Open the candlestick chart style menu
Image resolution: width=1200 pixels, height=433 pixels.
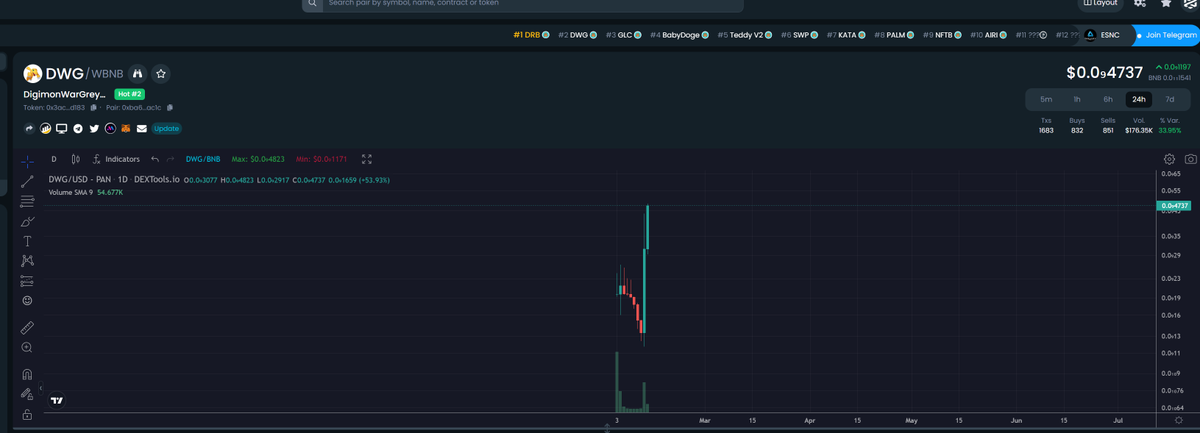pyautogui.click(x=76, y=159)
